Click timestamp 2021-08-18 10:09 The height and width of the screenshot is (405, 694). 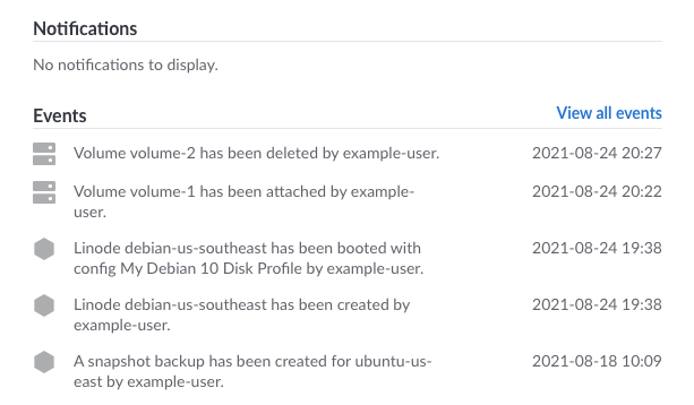tap(596, 361)
